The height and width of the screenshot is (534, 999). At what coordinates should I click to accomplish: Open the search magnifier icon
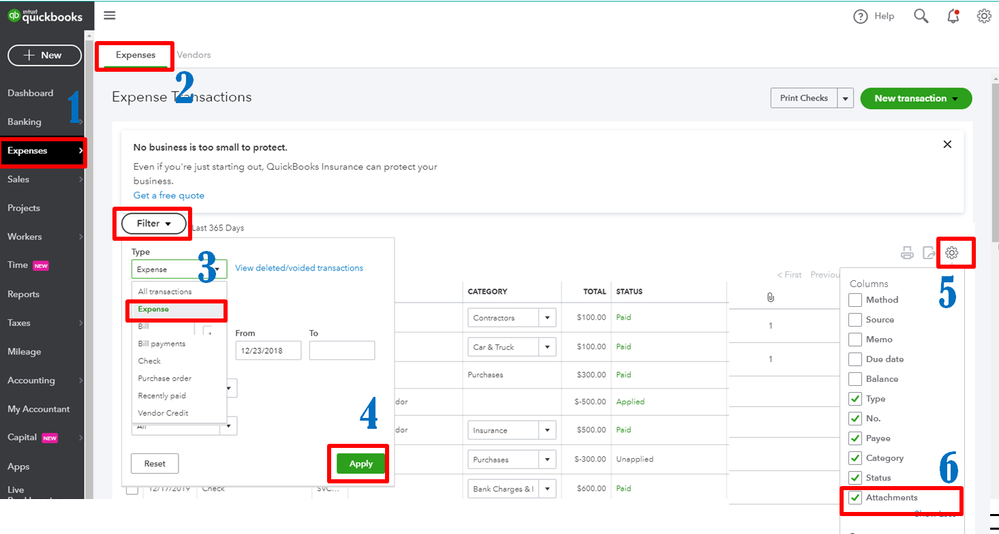point(921,16)
